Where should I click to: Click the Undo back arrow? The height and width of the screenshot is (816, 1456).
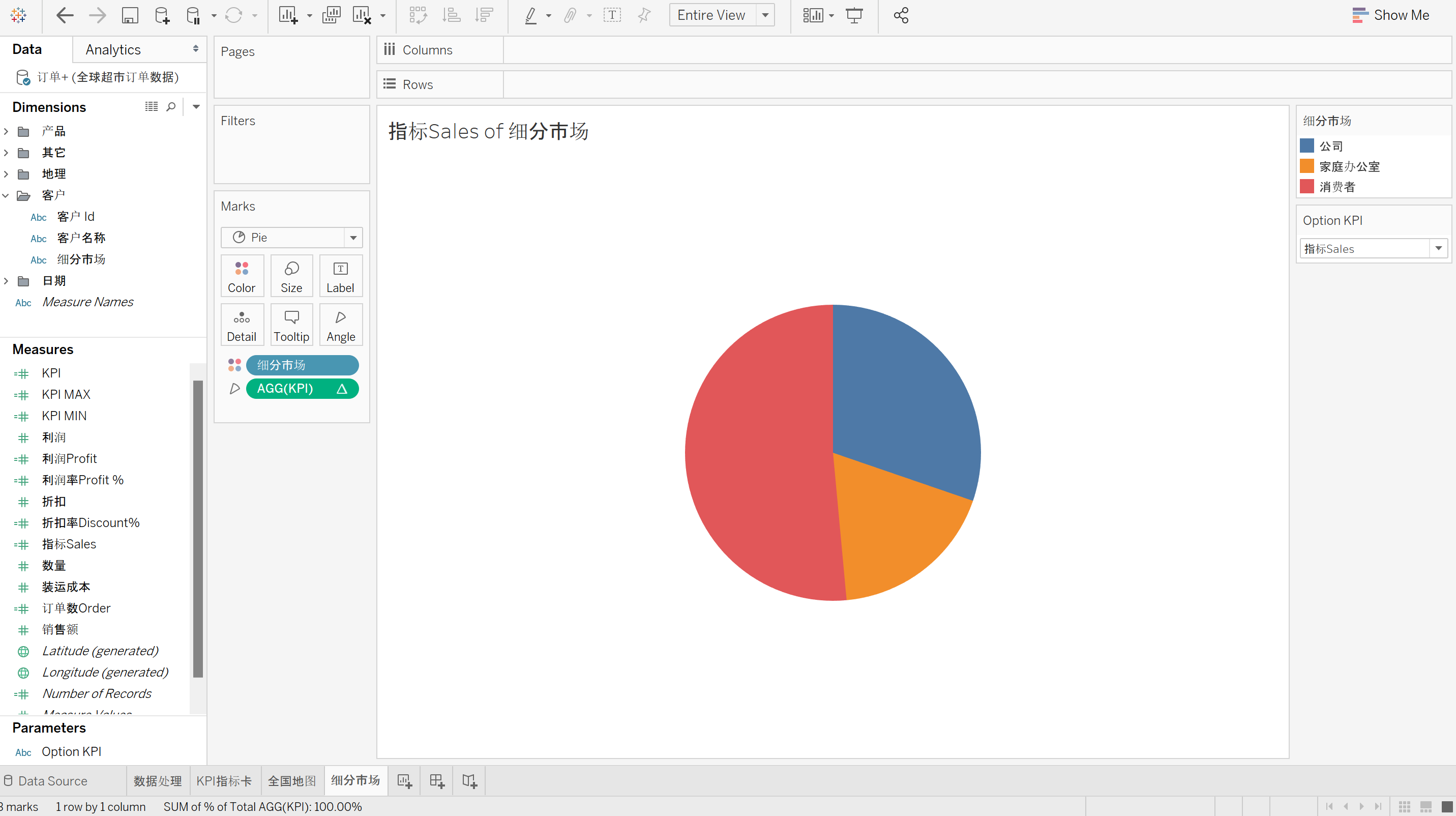click(65, 15)
